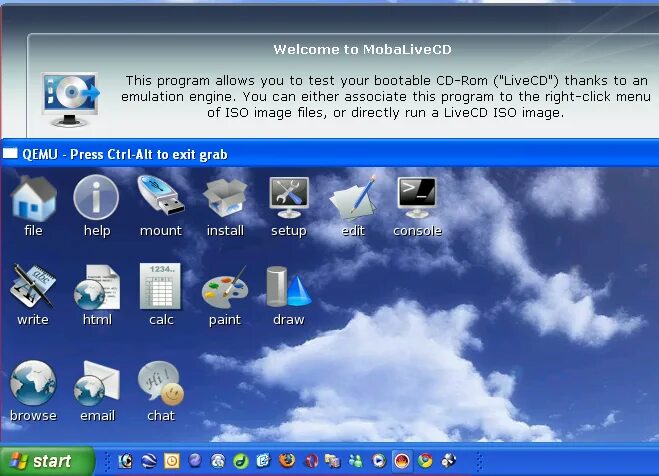
Task: Launch Firefox from the quick launch bar
Action: (x=287, y=461)
